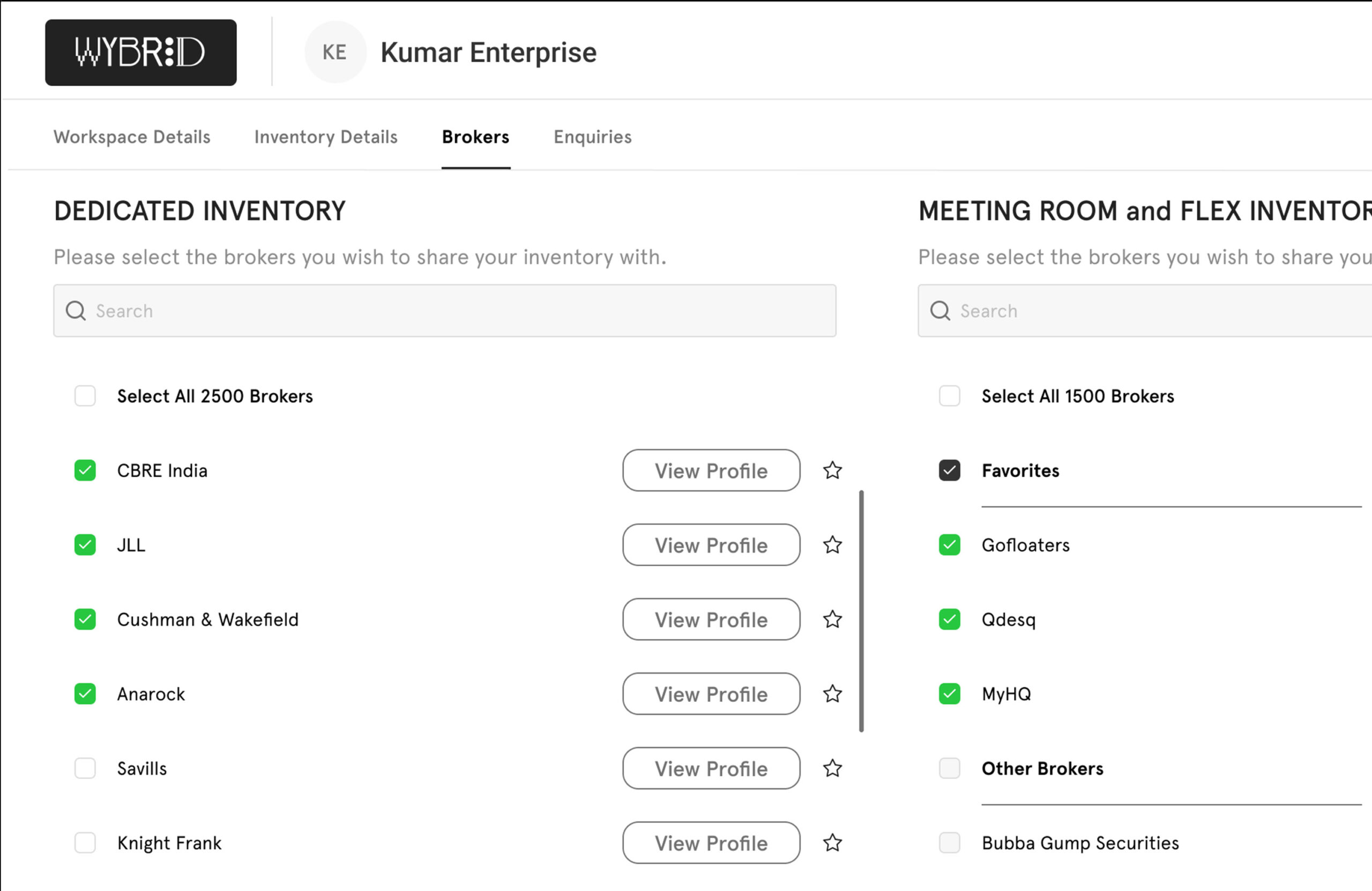Favorite the CBRE India broker star
The height and width of the screenshot is (891, 1372).
pyautogui.click(x=832, y=470)
